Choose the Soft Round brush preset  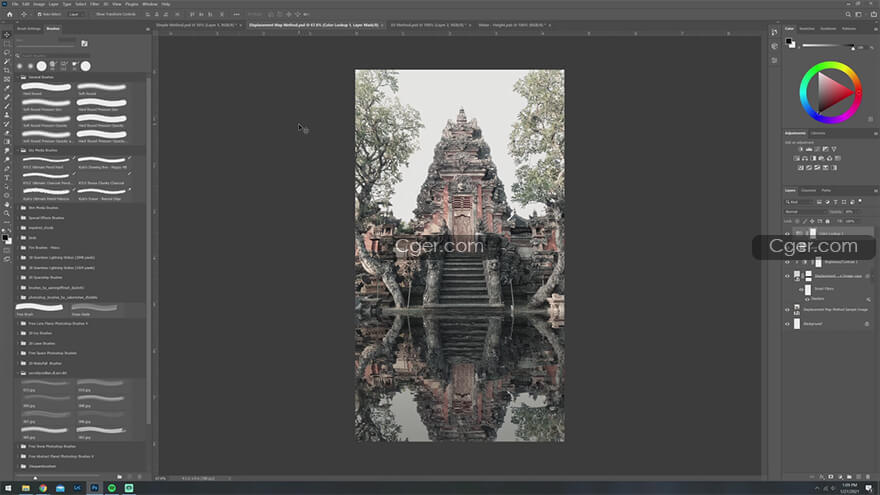tap(101, 88)
